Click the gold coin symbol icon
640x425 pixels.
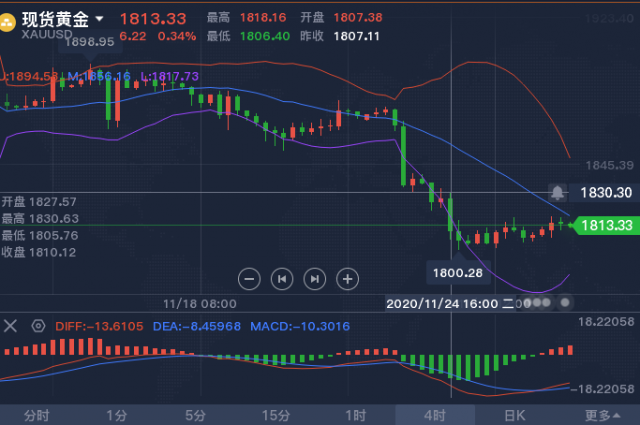(7, 22)
